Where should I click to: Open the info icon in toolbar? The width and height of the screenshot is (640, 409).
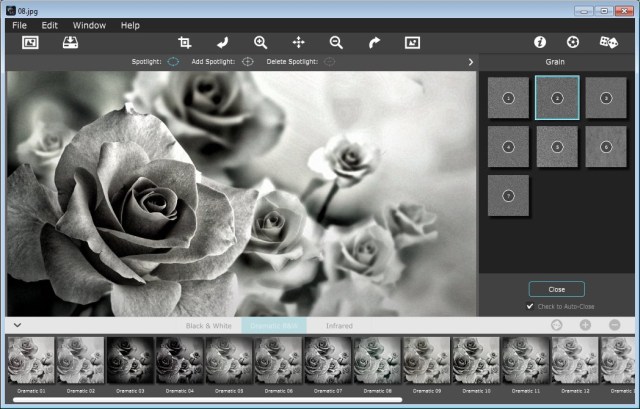tap(540, 42)
